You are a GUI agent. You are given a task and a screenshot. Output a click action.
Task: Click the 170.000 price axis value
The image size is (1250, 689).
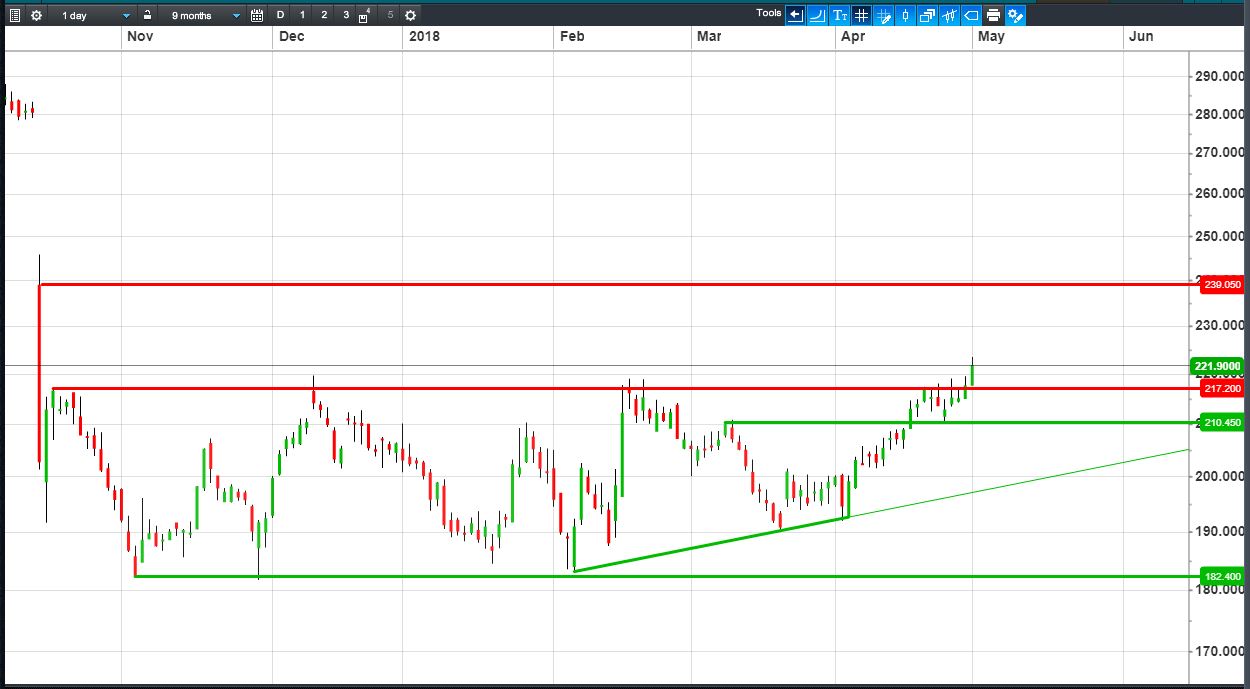1220,651
